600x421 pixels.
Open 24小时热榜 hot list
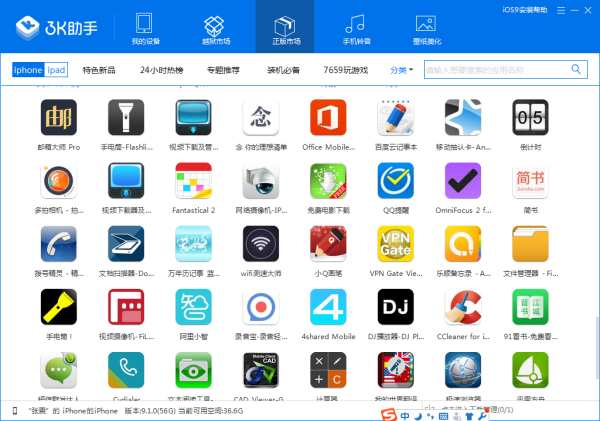point(161,70)
